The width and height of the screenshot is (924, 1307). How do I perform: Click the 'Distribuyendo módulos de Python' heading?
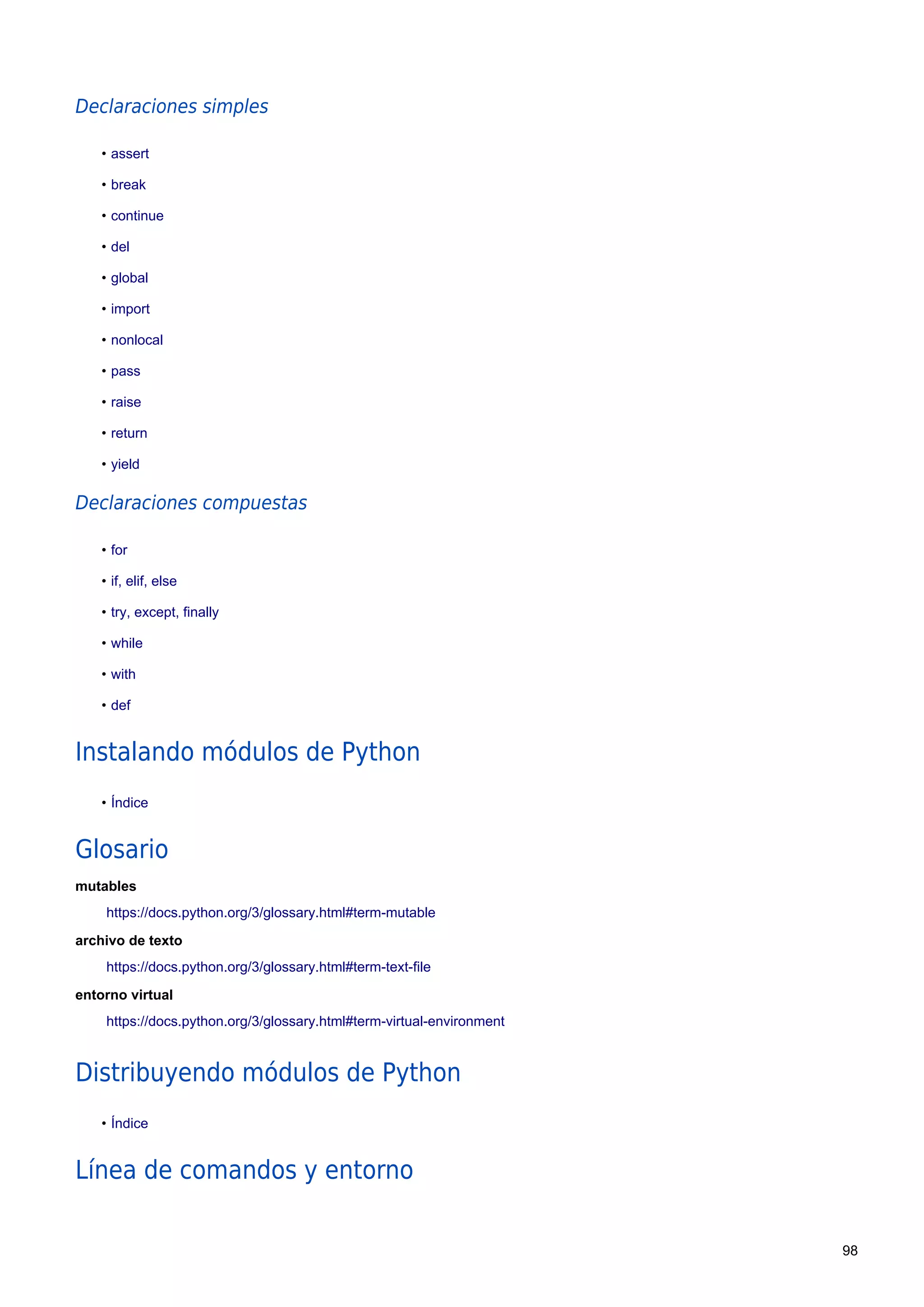click(x=268, y=1073)
